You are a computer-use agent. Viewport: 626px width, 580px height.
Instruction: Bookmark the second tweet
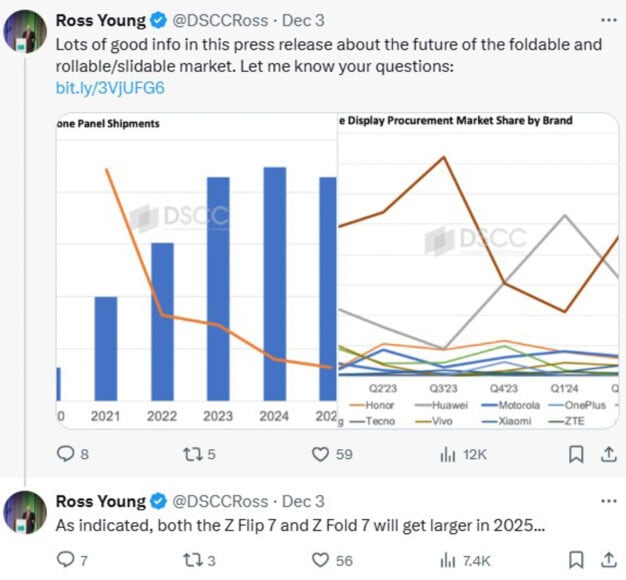click(x=576, y=560)
